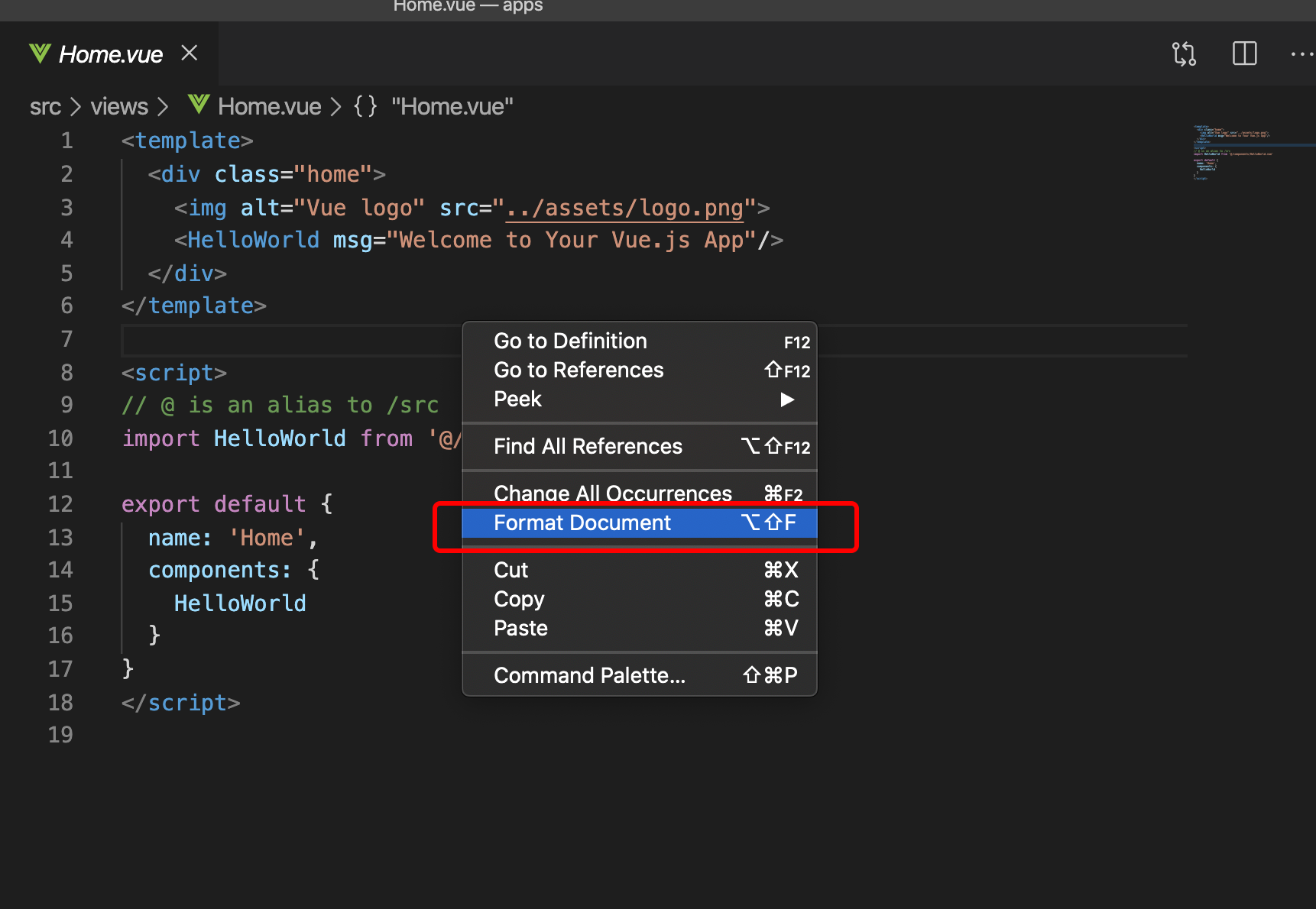Click the import HelloWorld statement
Viewport: 1316px width, 909px height.
pos(292,438)
